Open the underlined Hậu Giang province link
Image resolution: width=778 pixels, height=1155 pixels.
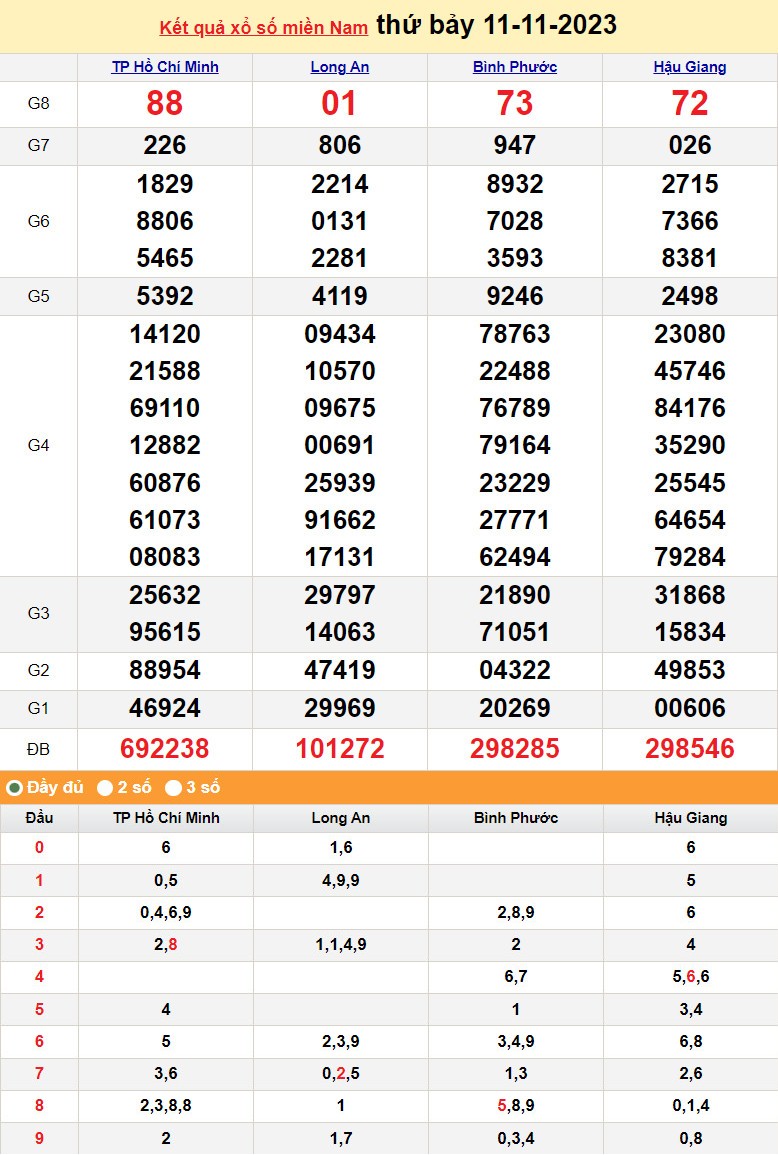coord(690,67)
